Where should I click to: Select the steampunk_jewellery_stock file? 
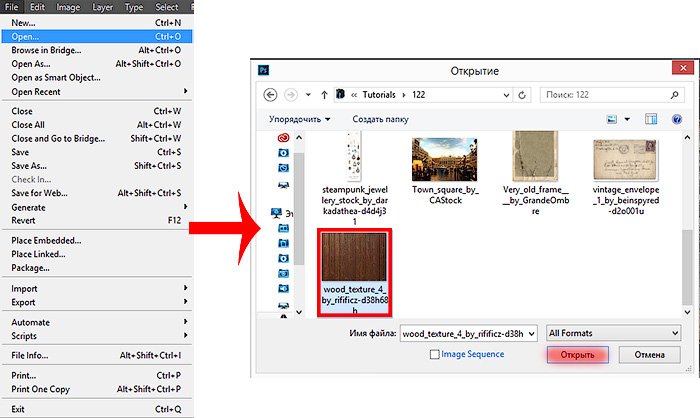[354, 178]
